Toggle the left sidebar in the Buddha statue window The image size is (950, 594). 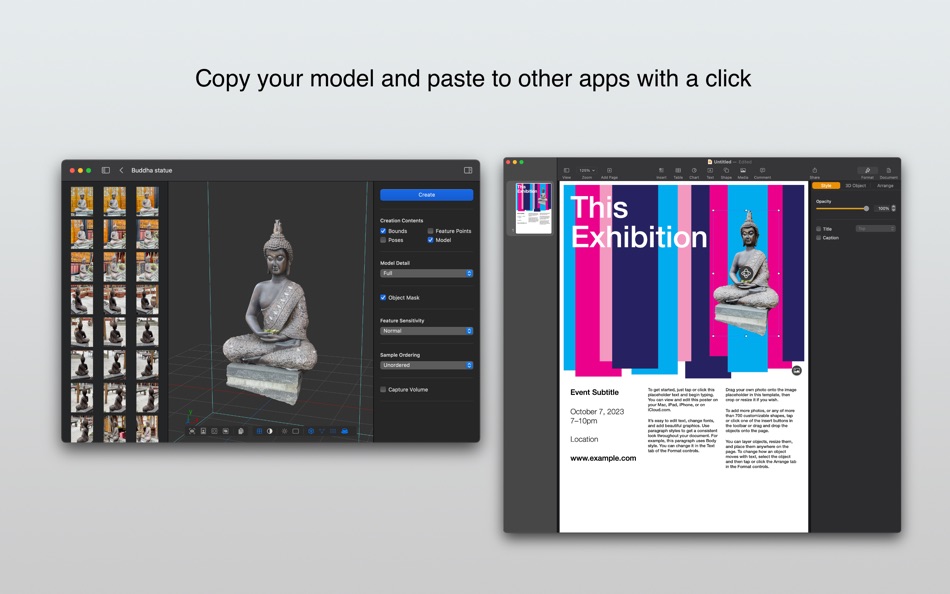(x=105, y=170)
